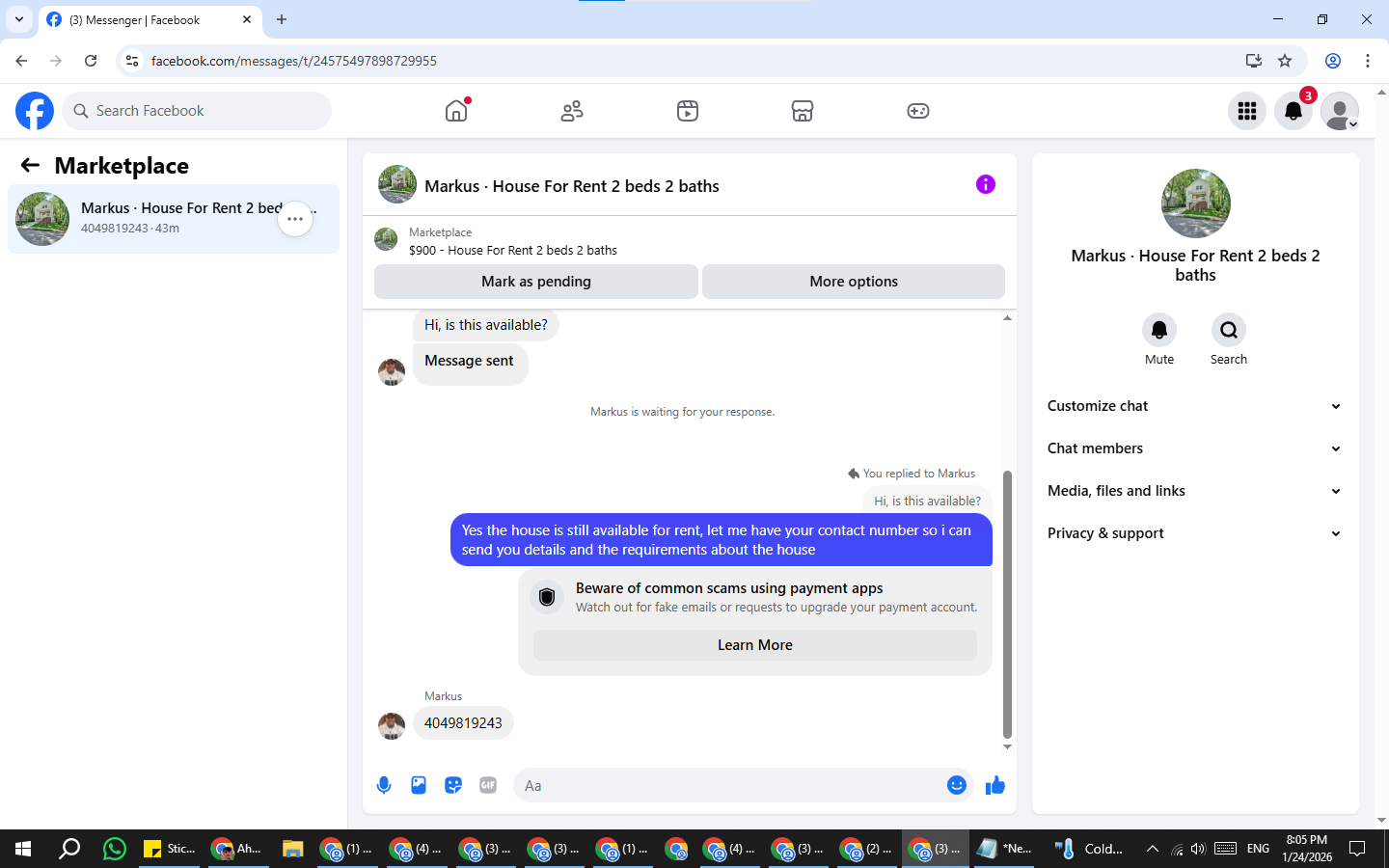Bookmark this page with star icon
Image resolution: width=1389 pixels, height=868 pixels.
point(1285,61)
